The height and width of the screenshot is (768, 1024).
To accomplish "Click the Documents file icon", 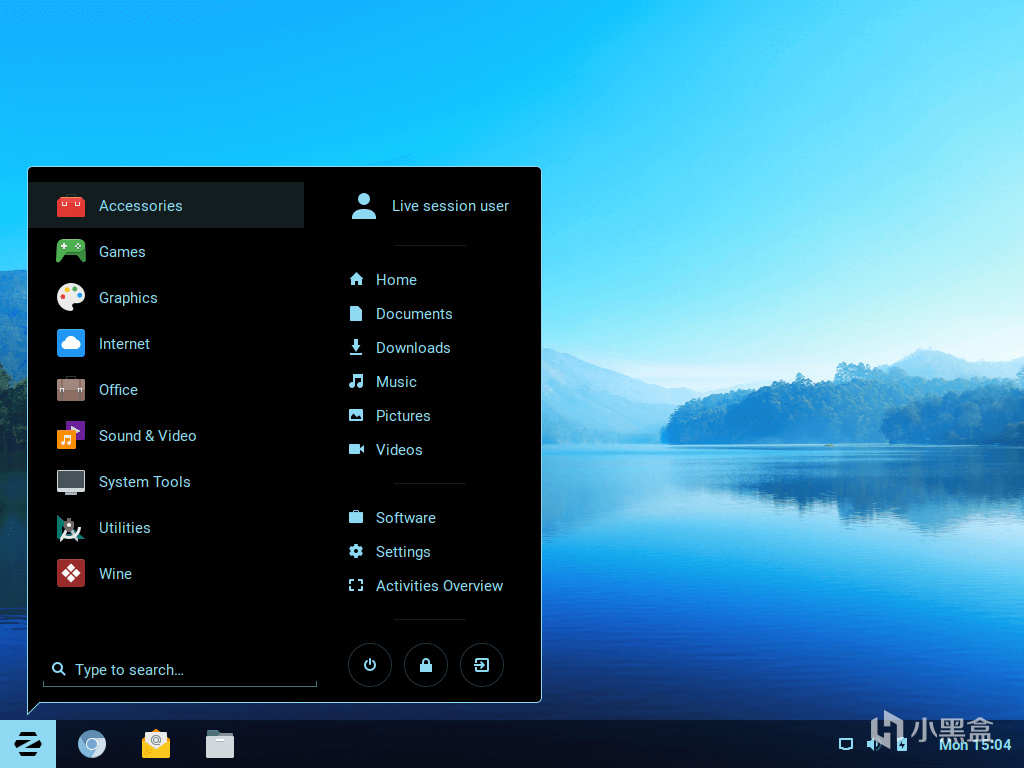I will coord(356,313).
